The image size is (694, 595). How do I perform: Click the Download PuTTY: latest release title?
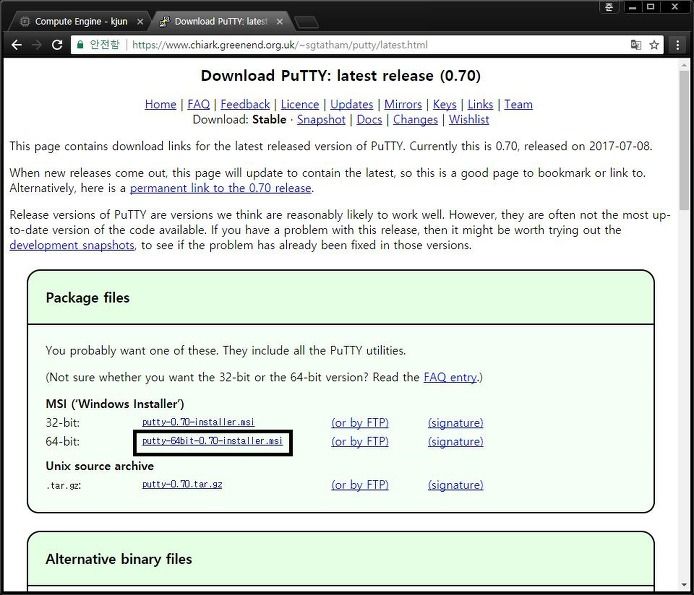coord(341,76)
